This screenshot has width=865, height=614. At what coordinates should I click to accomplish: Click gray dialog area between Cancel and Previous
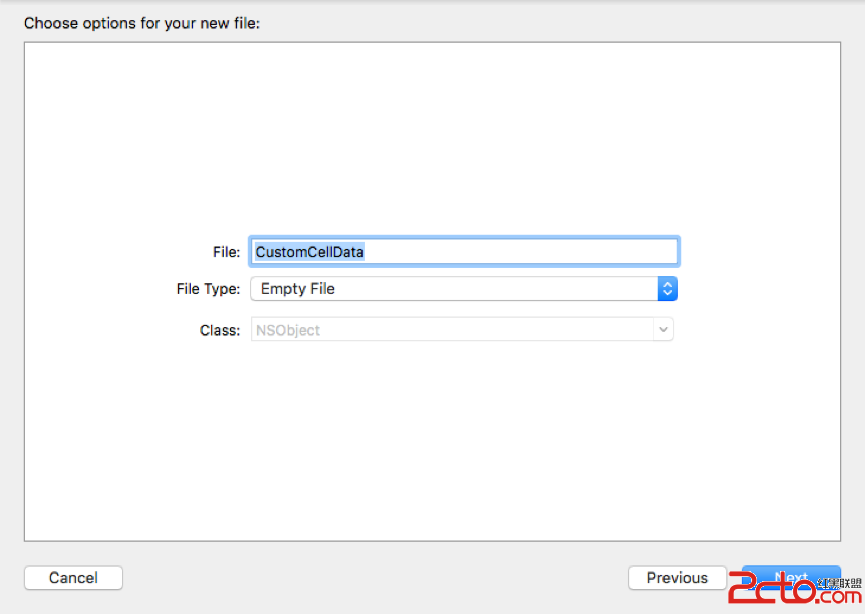click(x=375, y=578)
